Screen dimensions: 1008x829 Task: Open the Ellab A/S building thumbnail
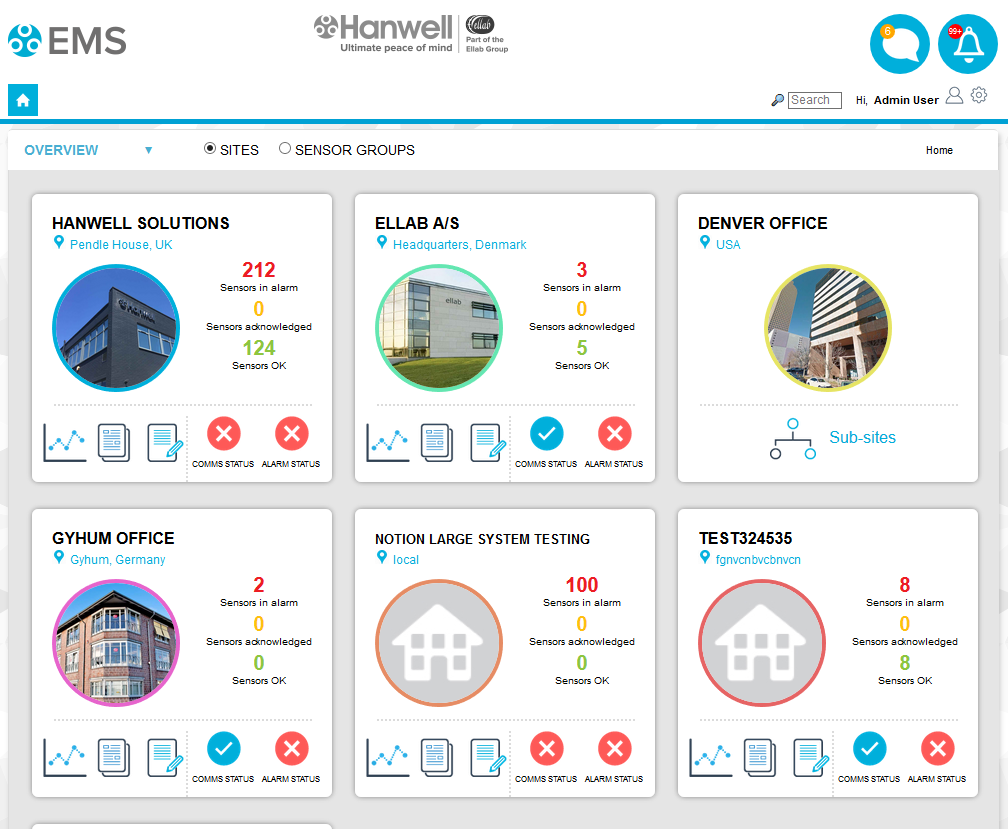439,328
